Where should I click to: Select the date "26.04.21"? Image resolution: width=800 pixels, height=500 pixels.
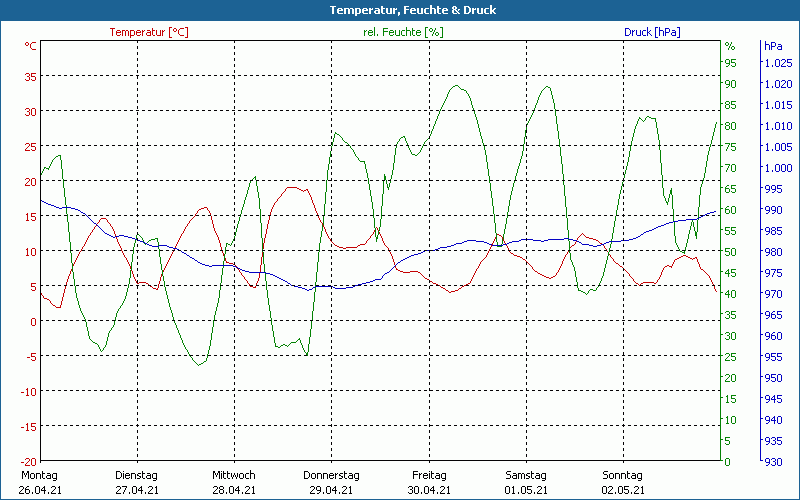pos(40,490)
